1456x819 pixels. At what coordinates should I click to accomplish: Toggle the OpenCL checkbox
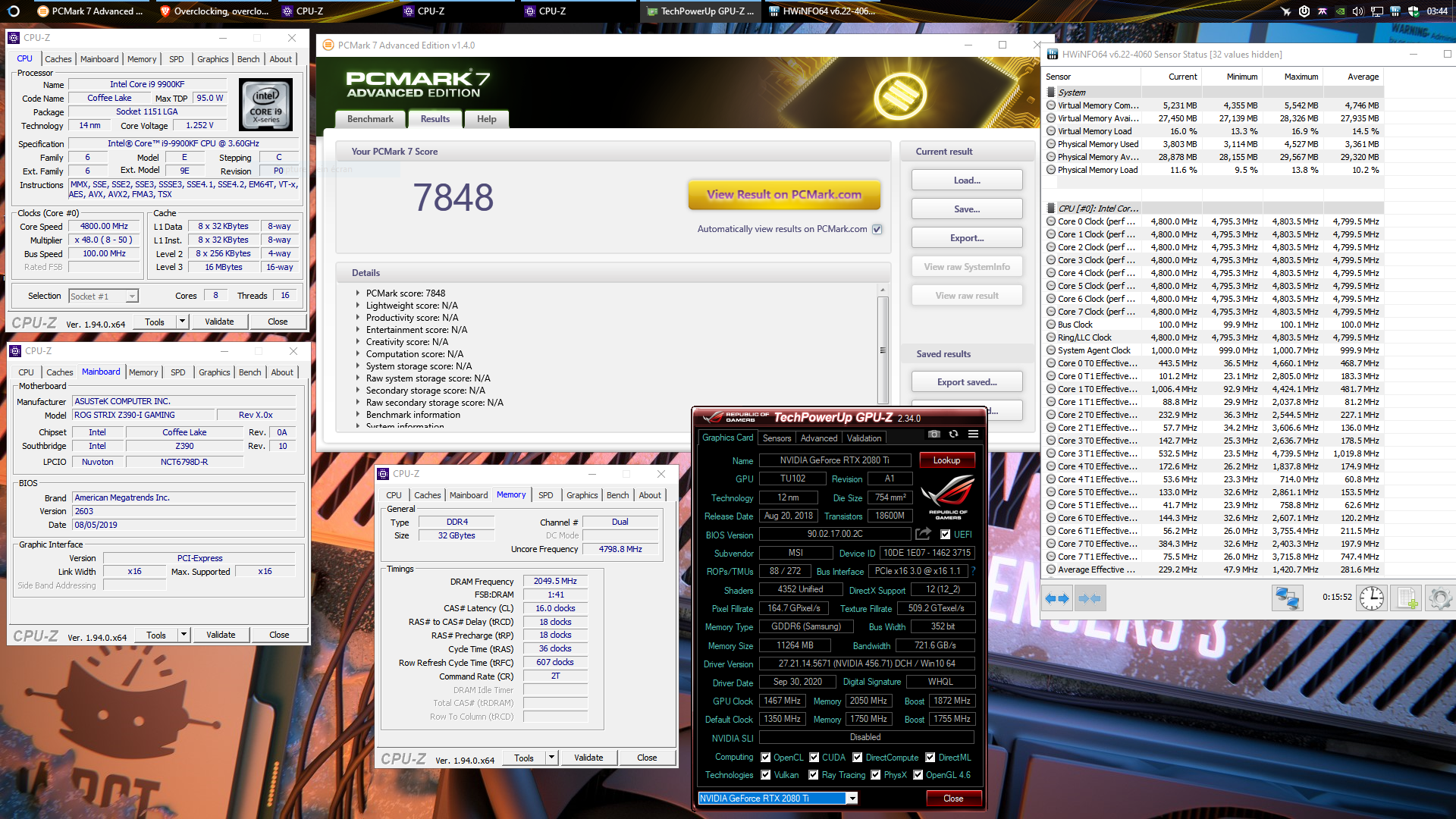point(766,758)
